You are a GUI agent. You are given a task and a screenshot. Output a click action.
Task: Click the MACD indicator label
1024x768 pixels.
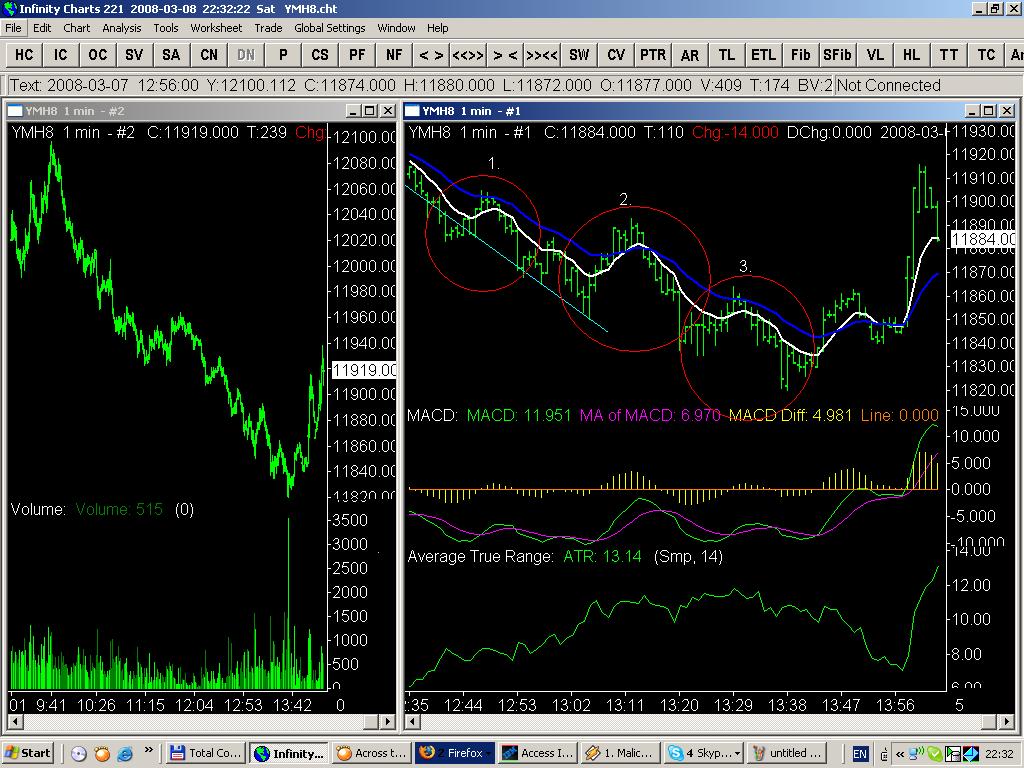pos(432,415)
